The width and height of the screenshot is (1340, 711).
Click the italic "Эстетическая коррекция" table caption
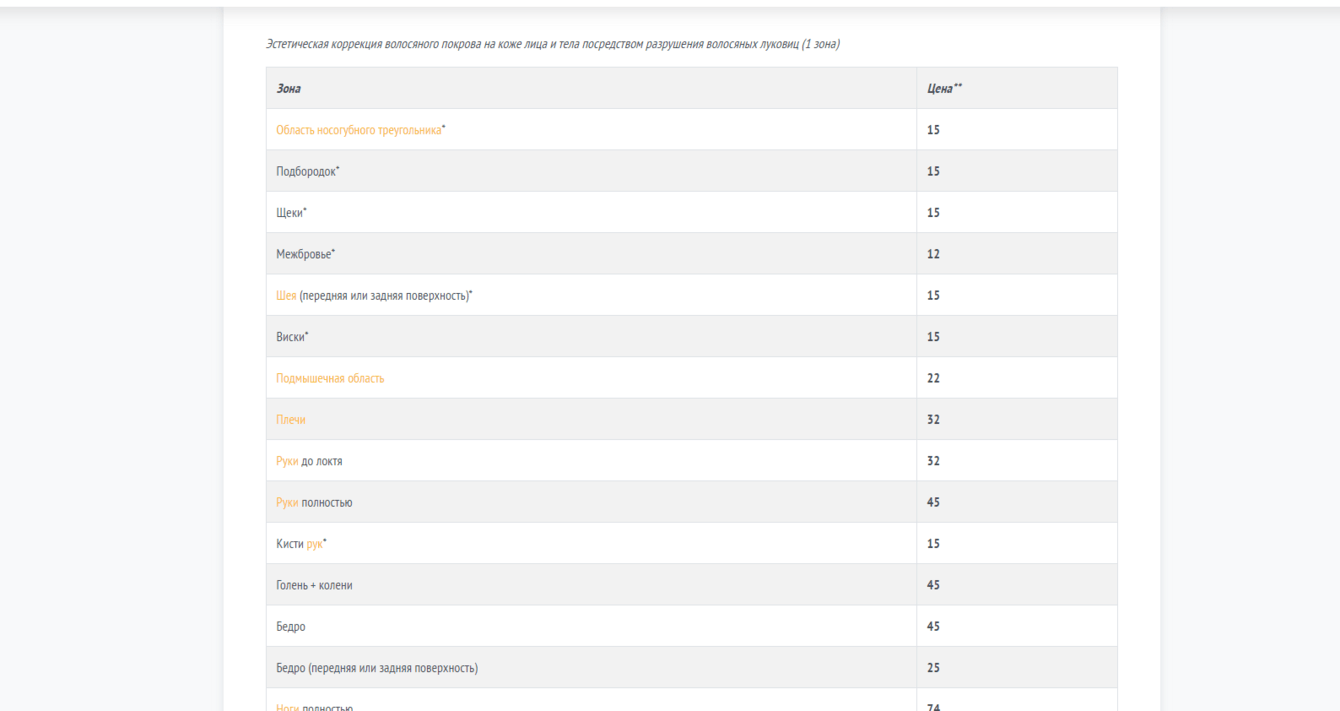pyautogui.click(x=552, y=45)
